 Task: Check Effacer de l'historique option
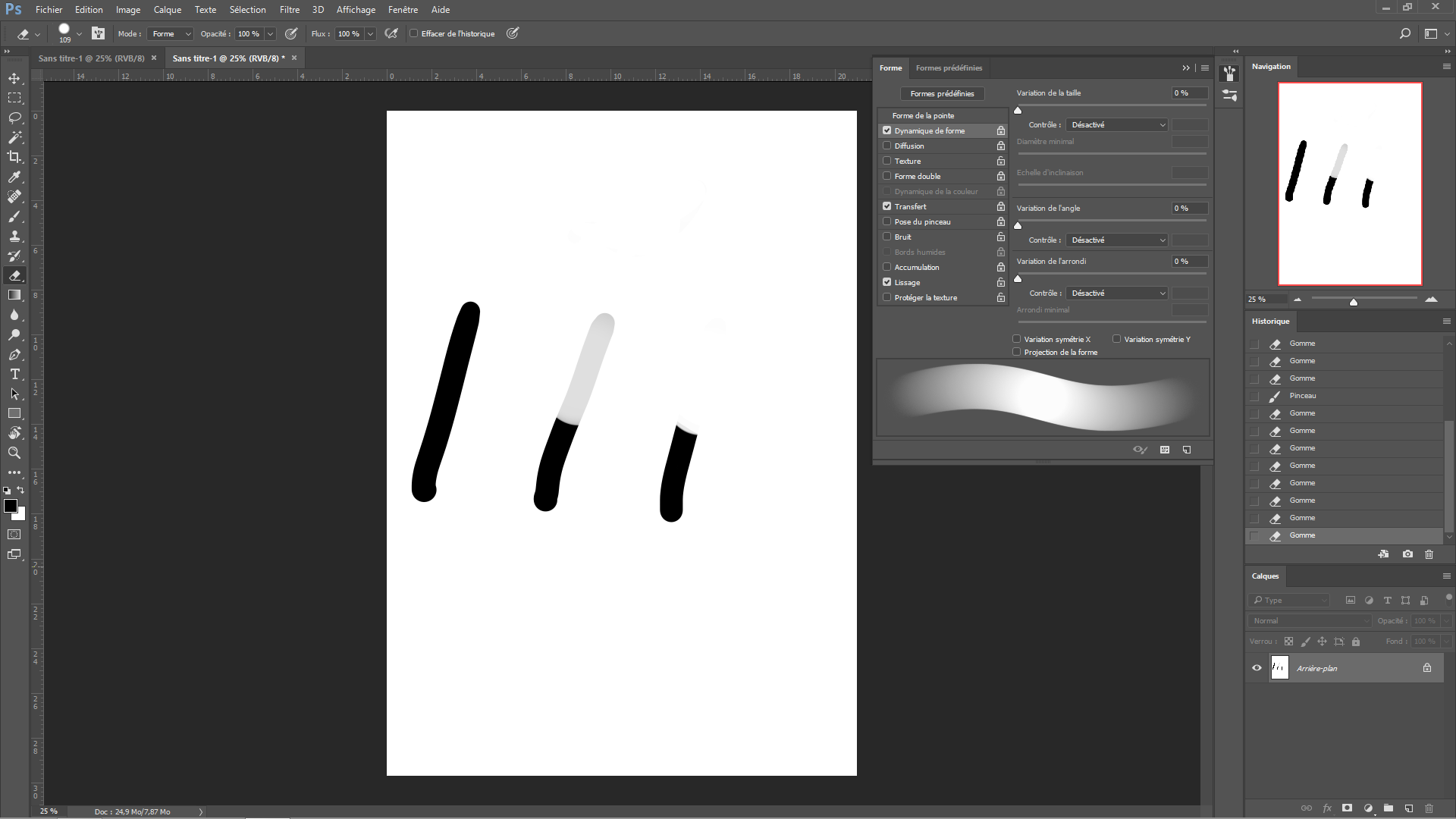pos(414,33)
